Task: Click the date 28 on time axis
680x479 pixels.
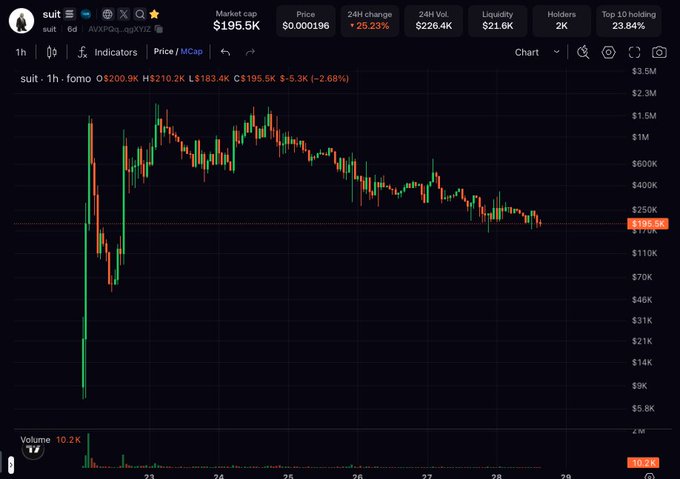Action: point(496,476)
